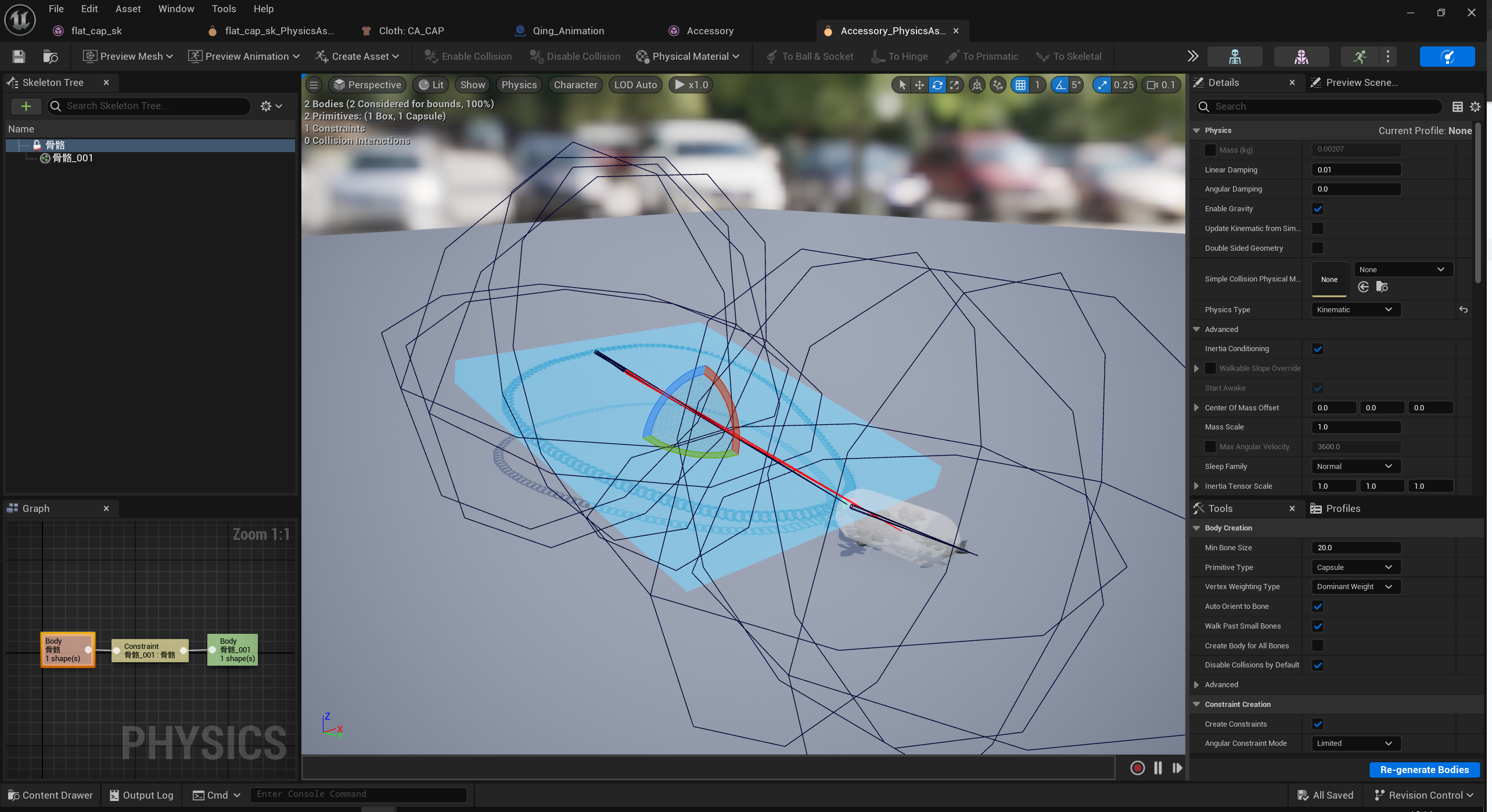Toggle grid snapping icon in viewport
Image resolution: width=1492 pixels, height=812 pixels.
point(1020,85)
